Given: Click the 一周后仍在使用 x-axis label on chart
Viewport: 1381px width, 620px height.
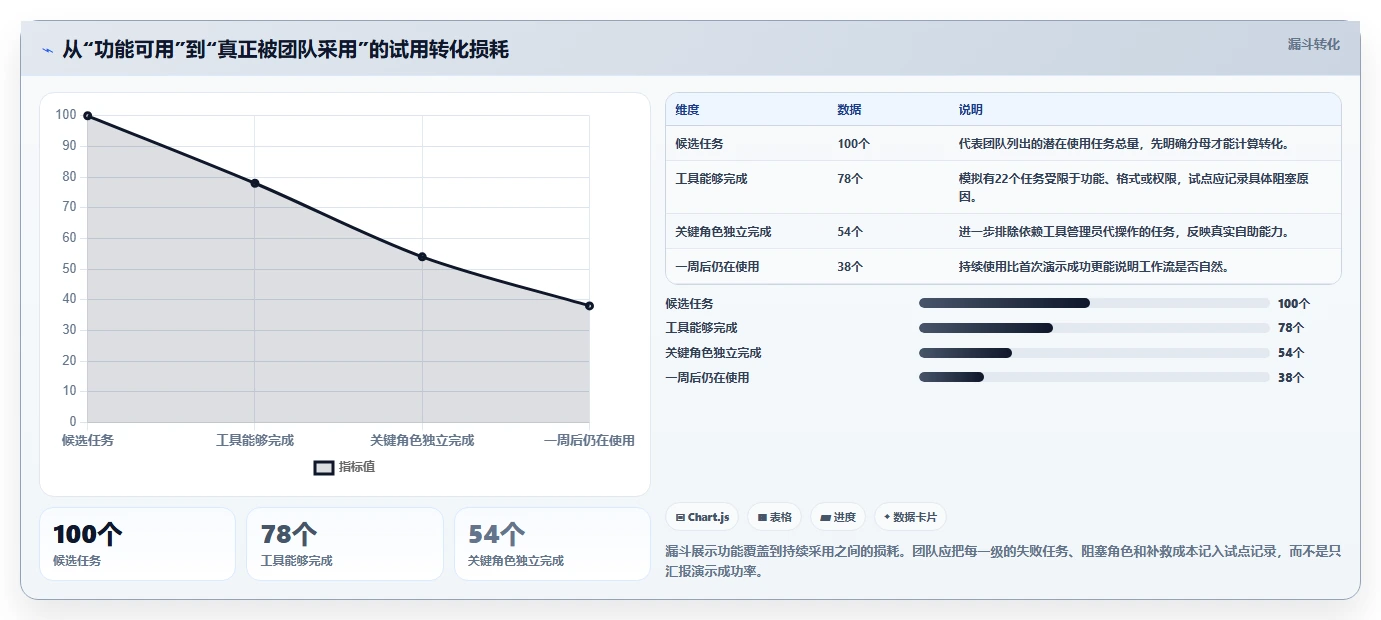Looking at the screenshot, I should (589, 440).
